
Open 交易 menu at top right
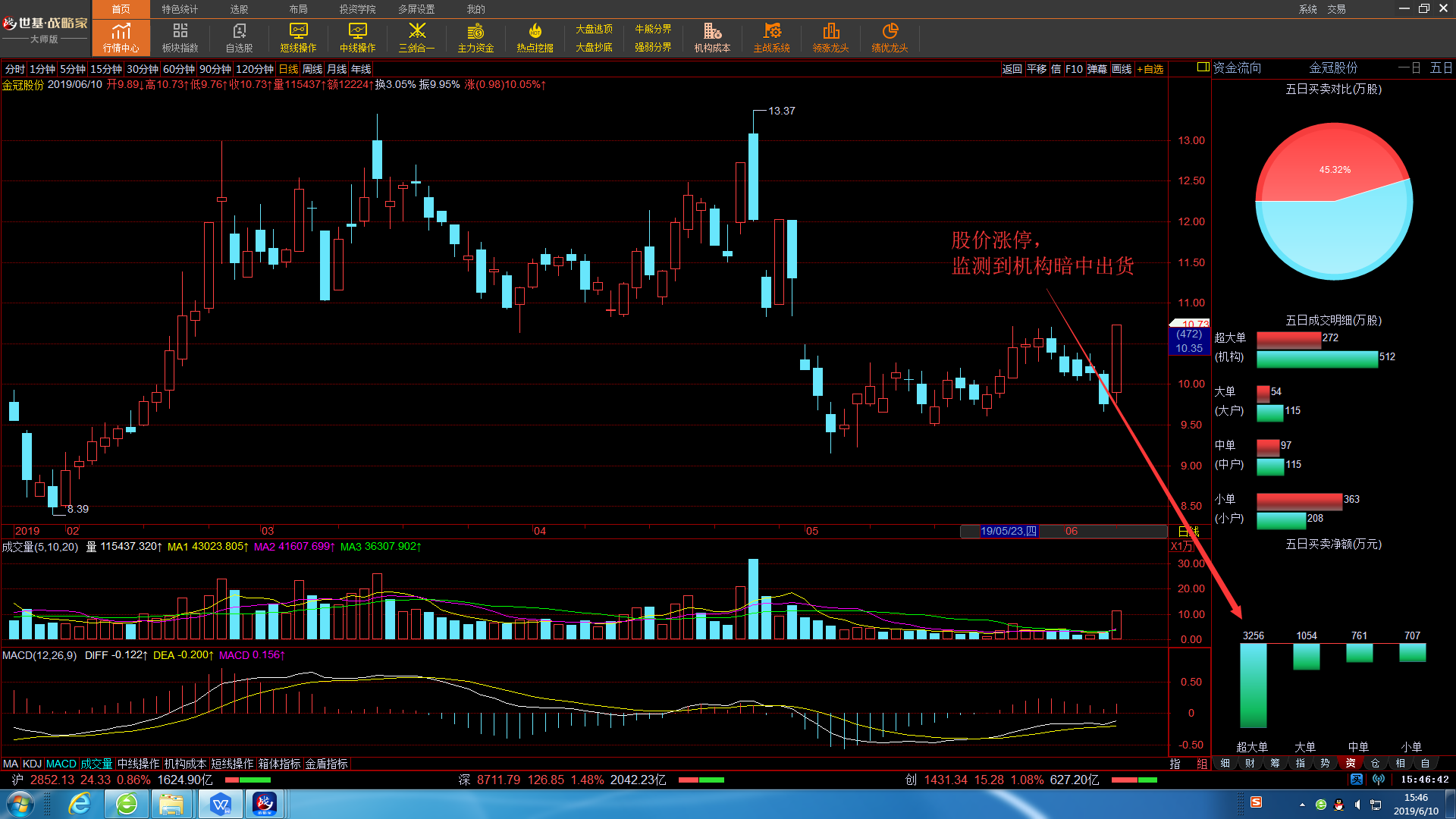(x=1337, y=9)
